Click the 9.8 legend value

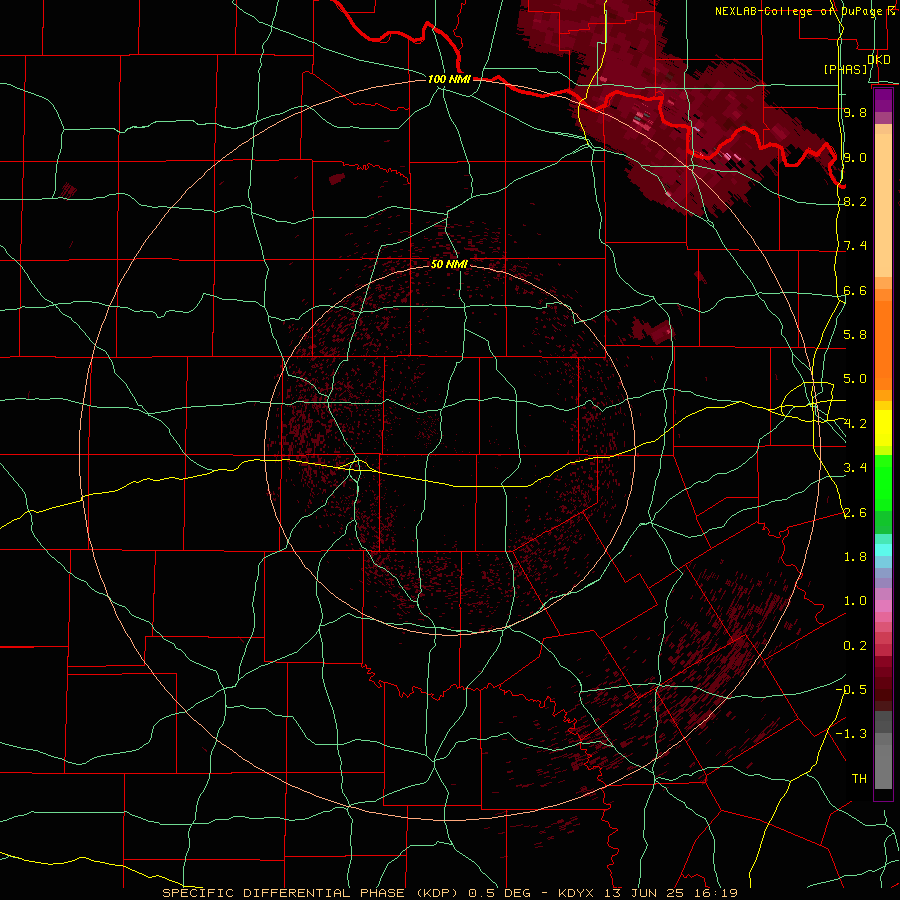(x=855, y=112)
